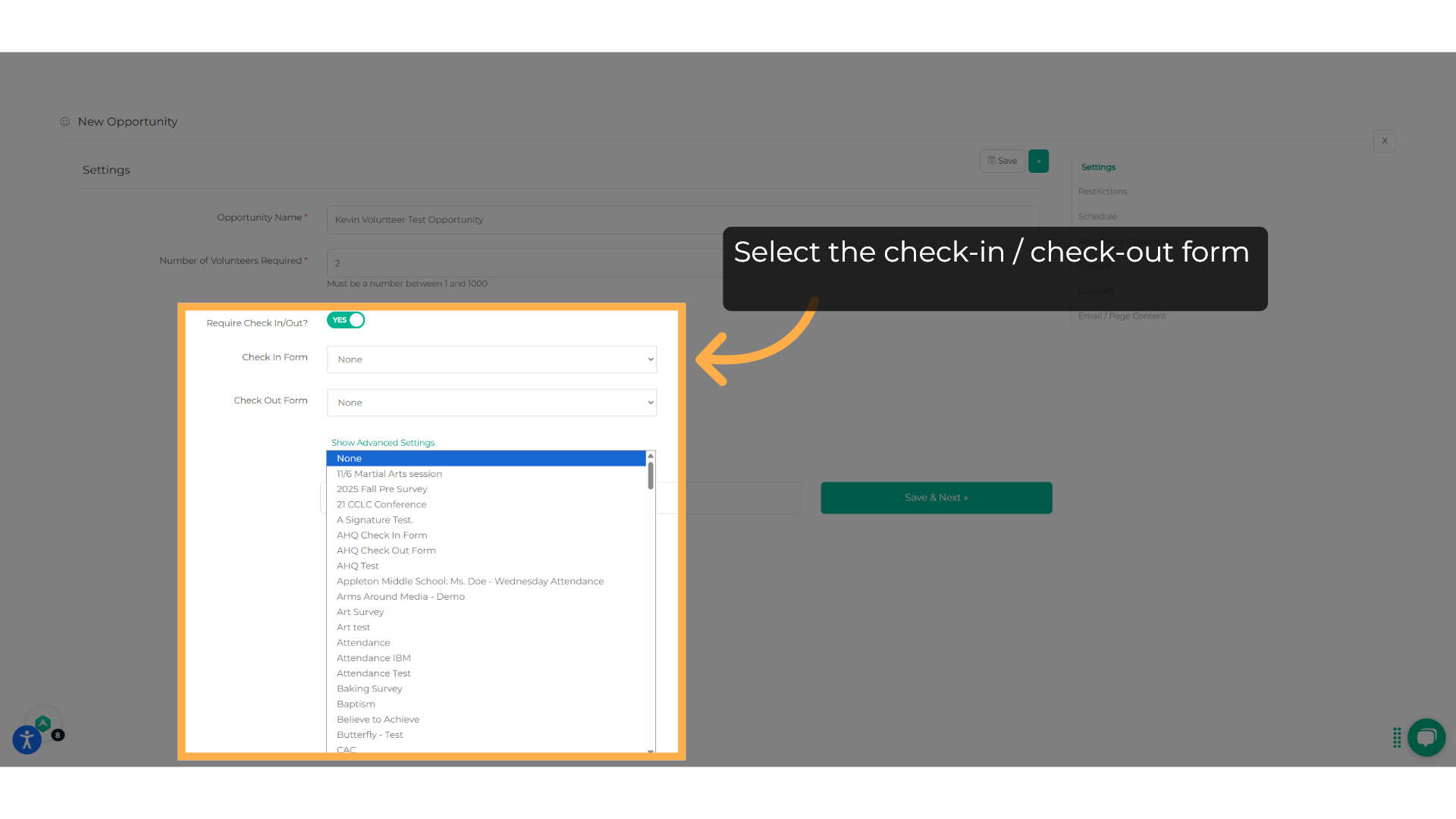Select 11/6 Martial Arts session option
1456x819 pixels.
click(486, 474)
